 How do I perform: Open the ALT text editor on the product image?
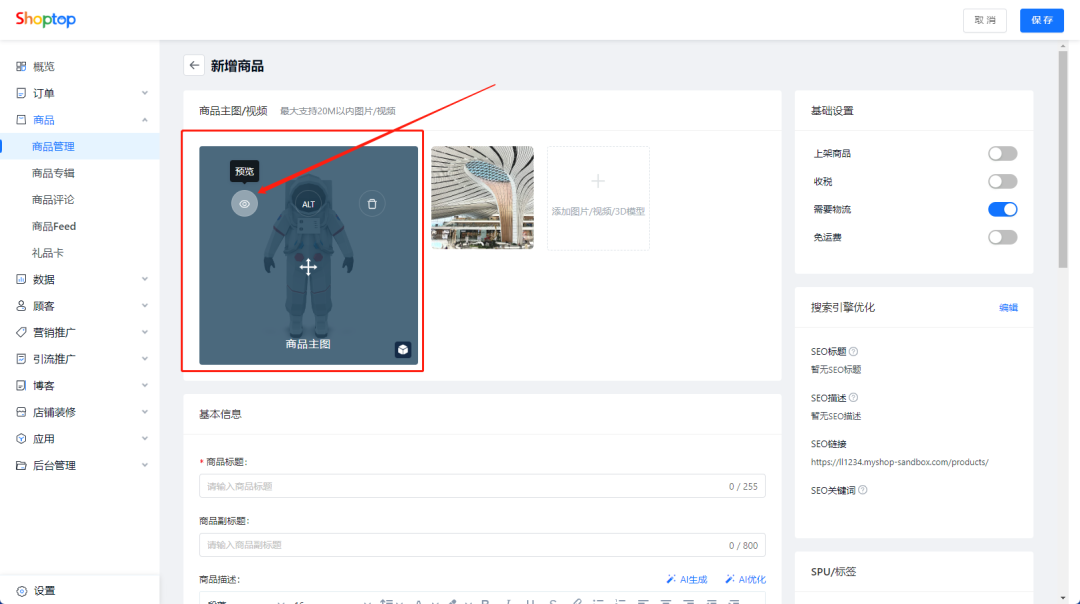coord(308,203)
